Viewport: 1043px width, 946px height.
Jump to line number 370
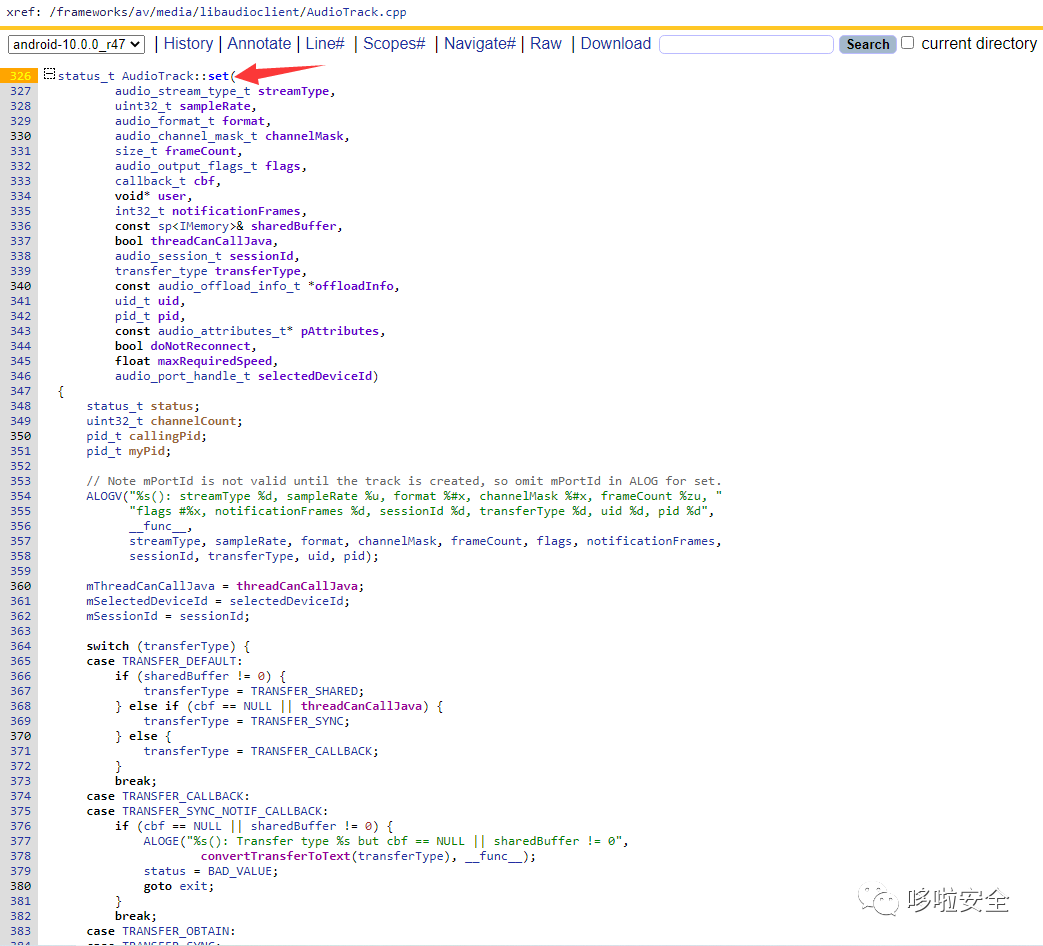tap(20, 736)
